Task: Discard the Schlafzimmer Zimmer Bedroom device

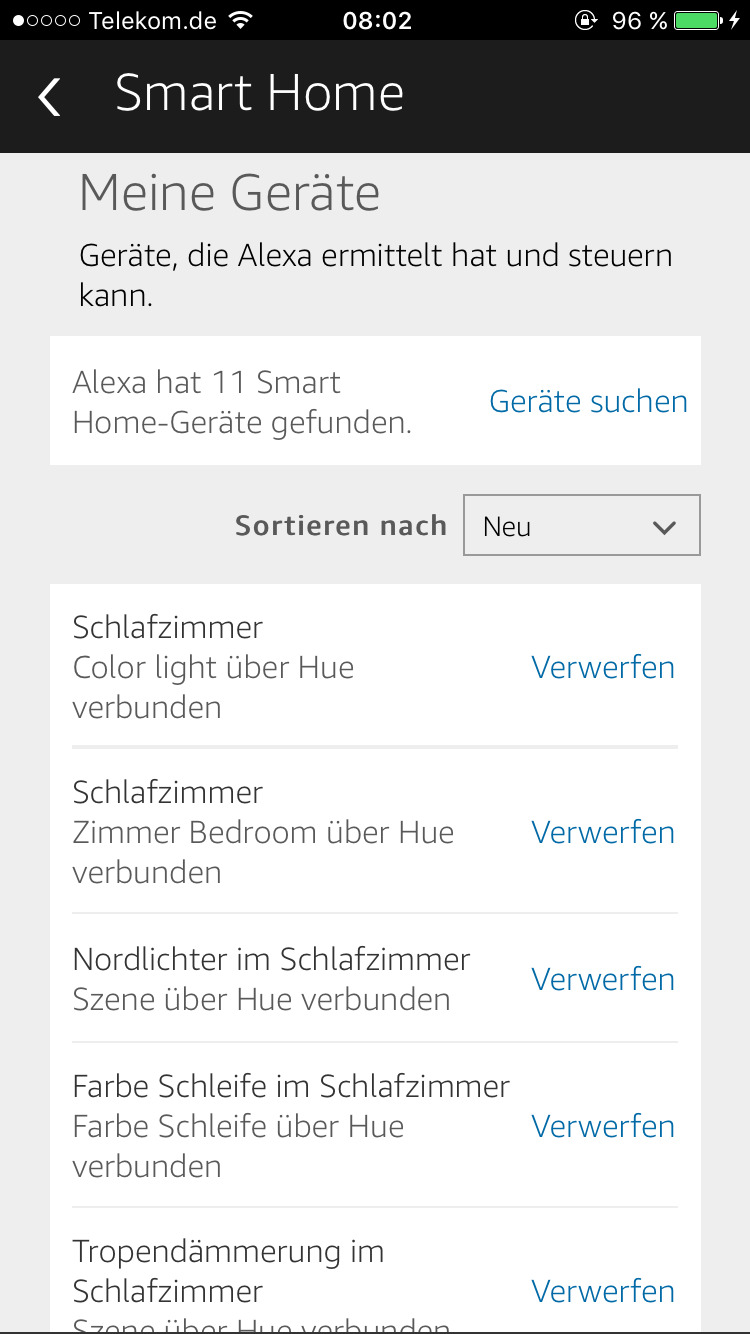Action: [x=603, y=832]
